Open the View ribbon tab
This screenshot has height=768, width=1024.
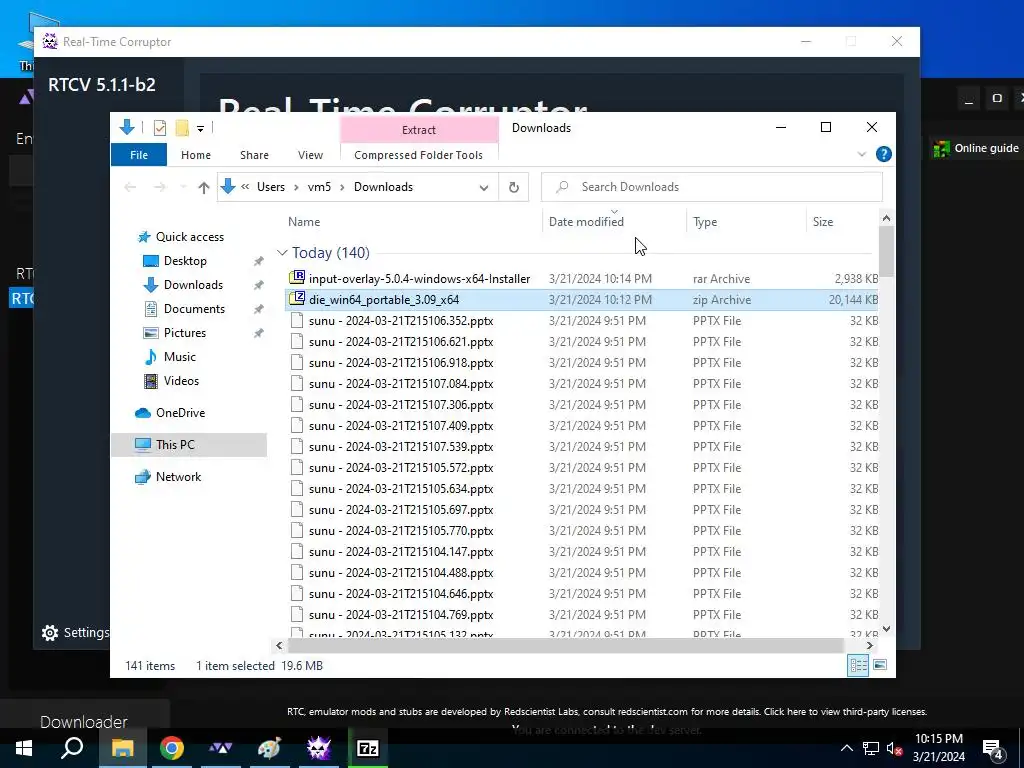pos(310,155)
